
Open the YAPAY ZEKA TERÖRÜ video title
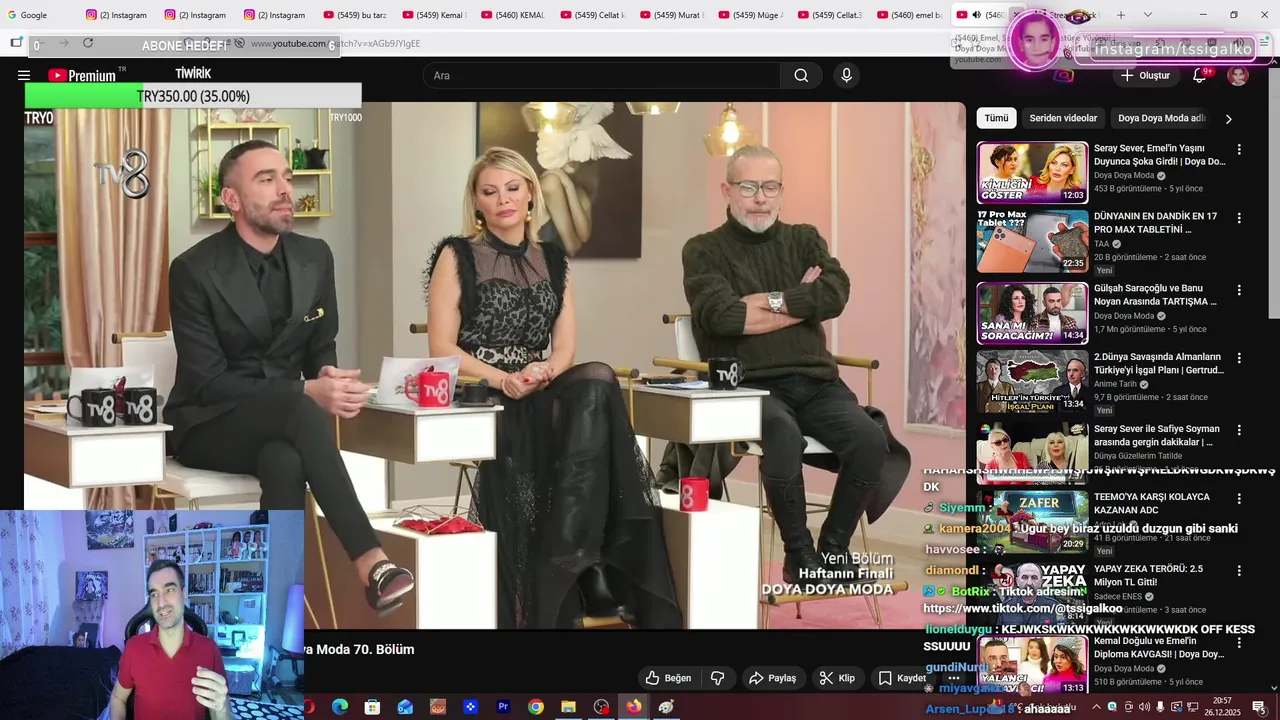[x=1148, y=575]
